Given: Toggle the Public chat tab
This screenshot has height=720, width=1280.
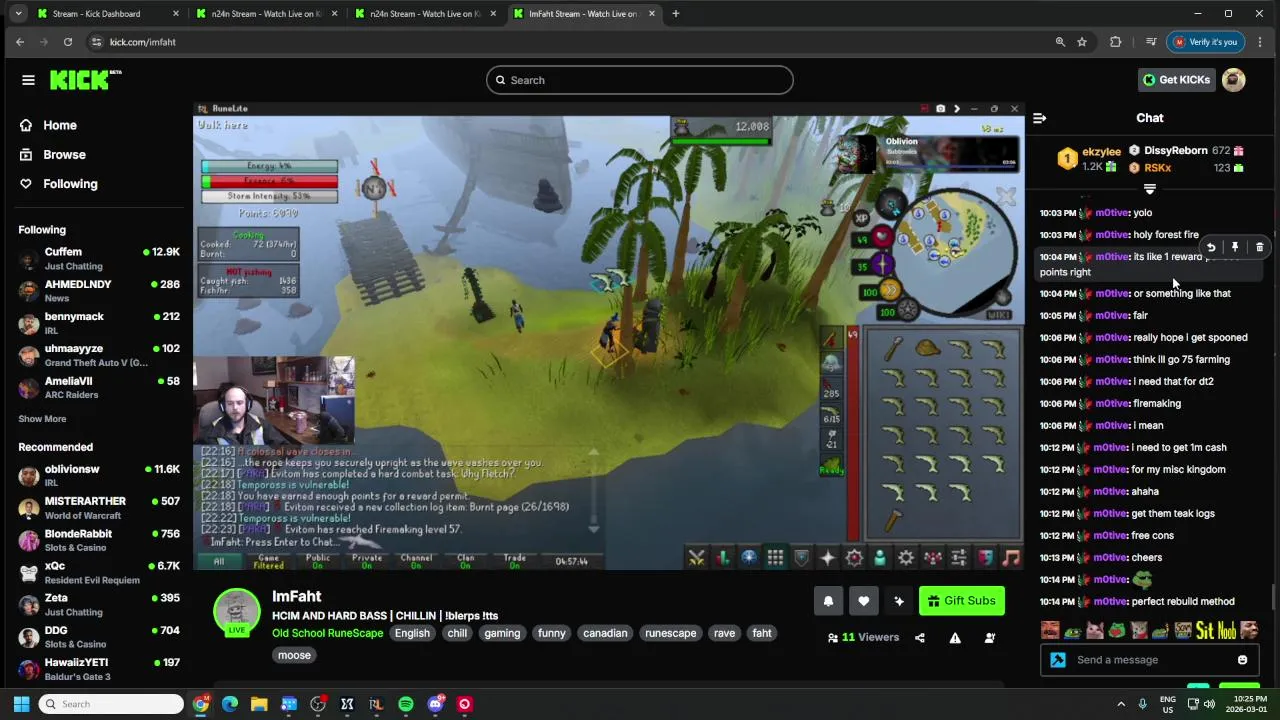Looking at the screenshot, I should pyautogui.click(x=318, y=561).
